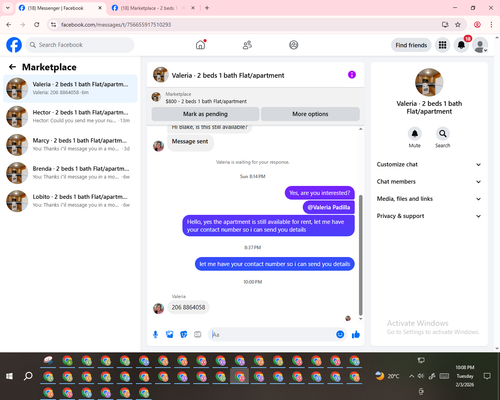This screenshot has height=400, width=500.
Task: Open the Brenda conversation in list
Action: click(70, 173)
